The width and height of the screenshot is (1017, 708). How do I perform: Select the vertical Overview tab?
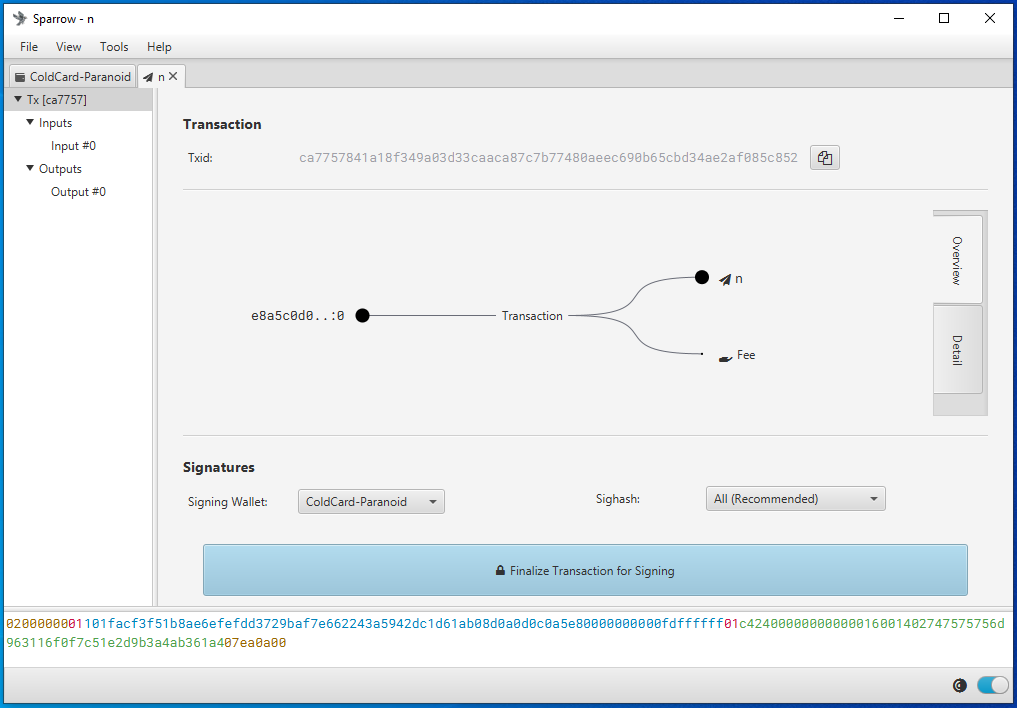(957, 259)
